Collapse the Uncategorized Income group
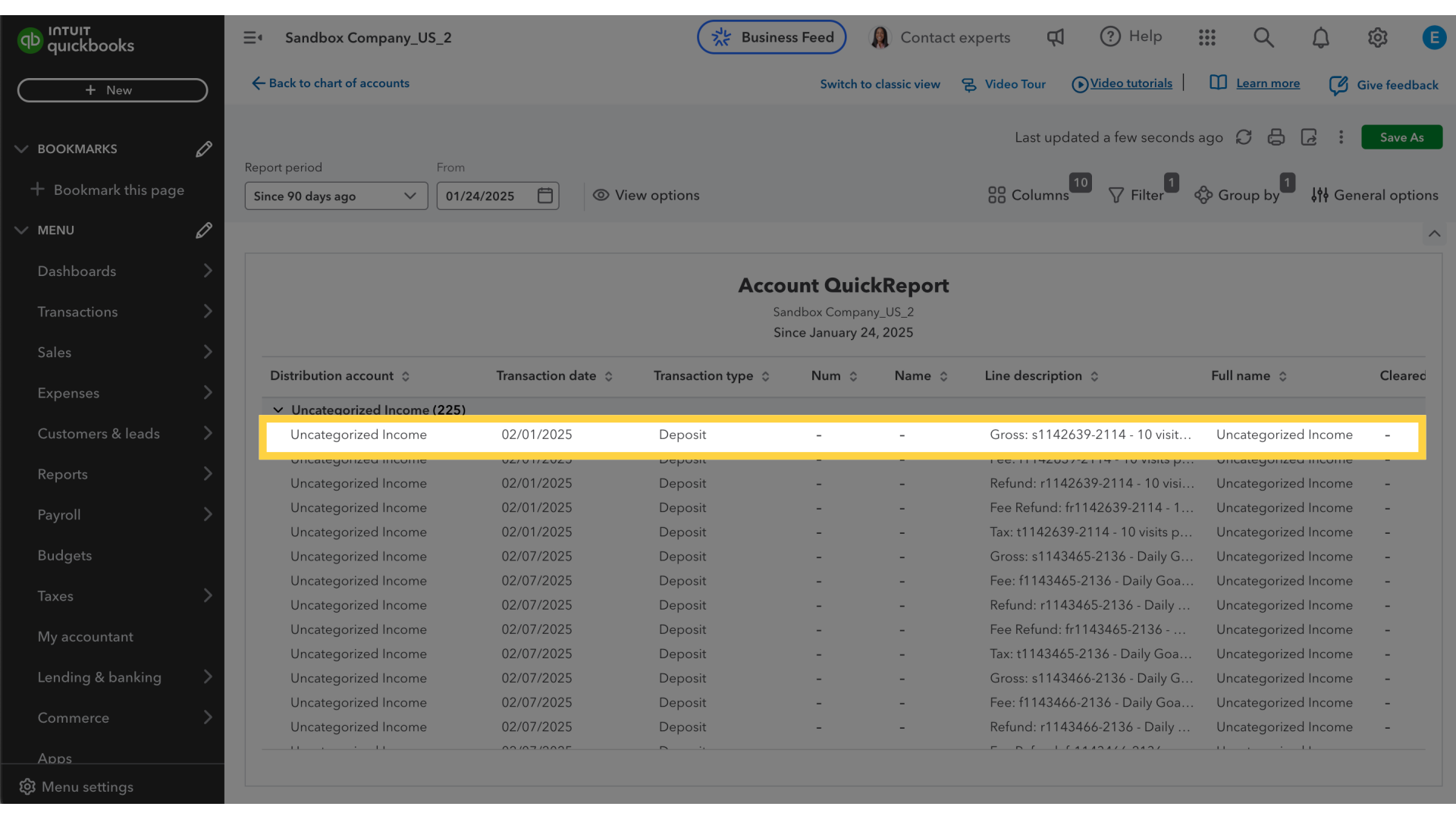The width and height of the screenshot is (1456, 819). tap(278, 410)
